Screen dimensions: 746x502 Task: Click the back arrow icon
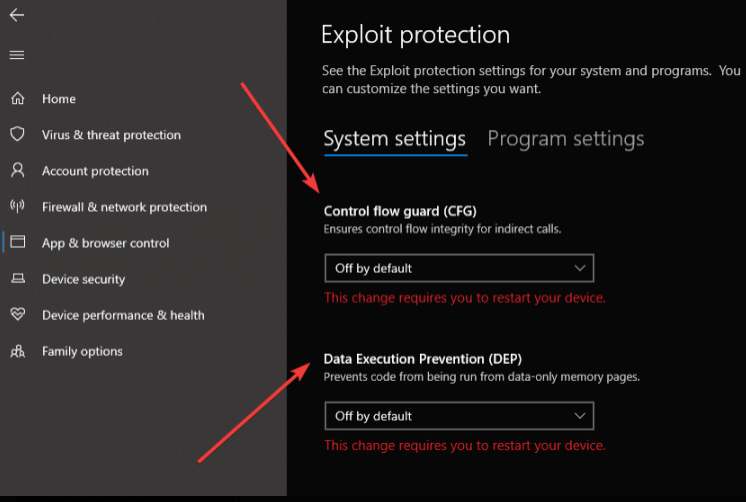(17, 15)
